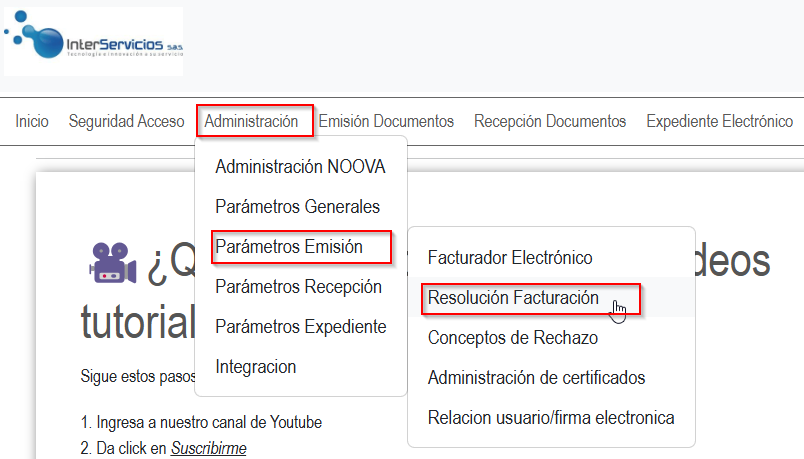This screenshot has width=804, height=459.
Task: Open Administración de certificados
Action: tap(536, 378)
